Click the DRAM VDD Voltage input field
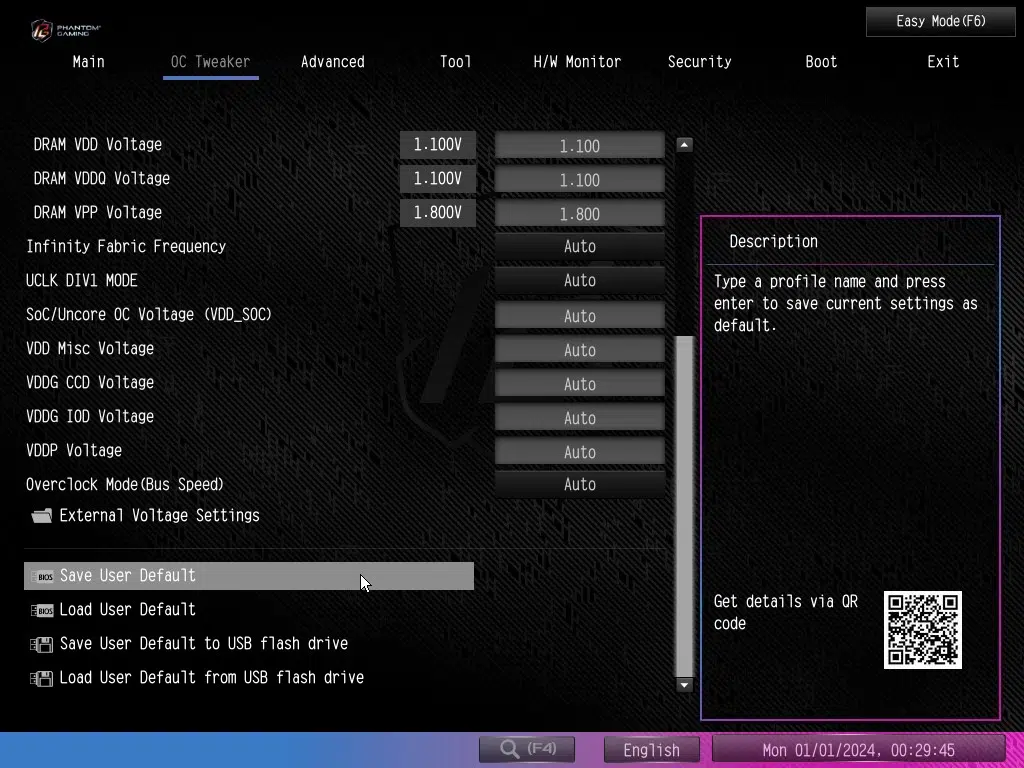The width and height of the screenshot is (1024, 768). click(x=579, y=146)
